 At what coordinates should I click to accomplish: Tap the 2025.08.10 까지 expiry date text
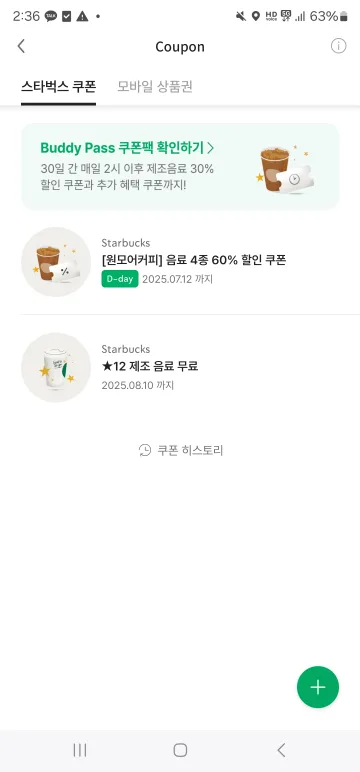[x=137, y=386]
